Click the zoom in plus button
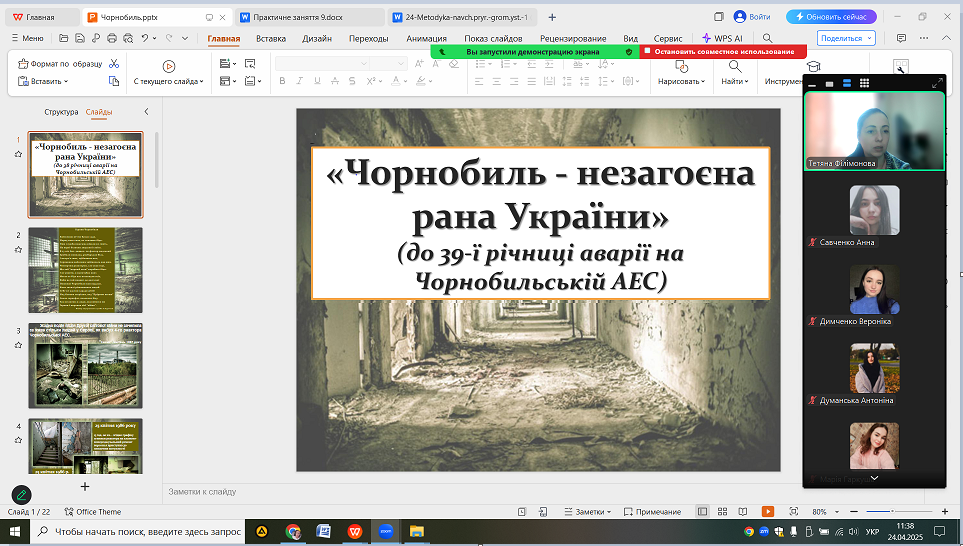963x546 pixels. (x=945, y=511)
